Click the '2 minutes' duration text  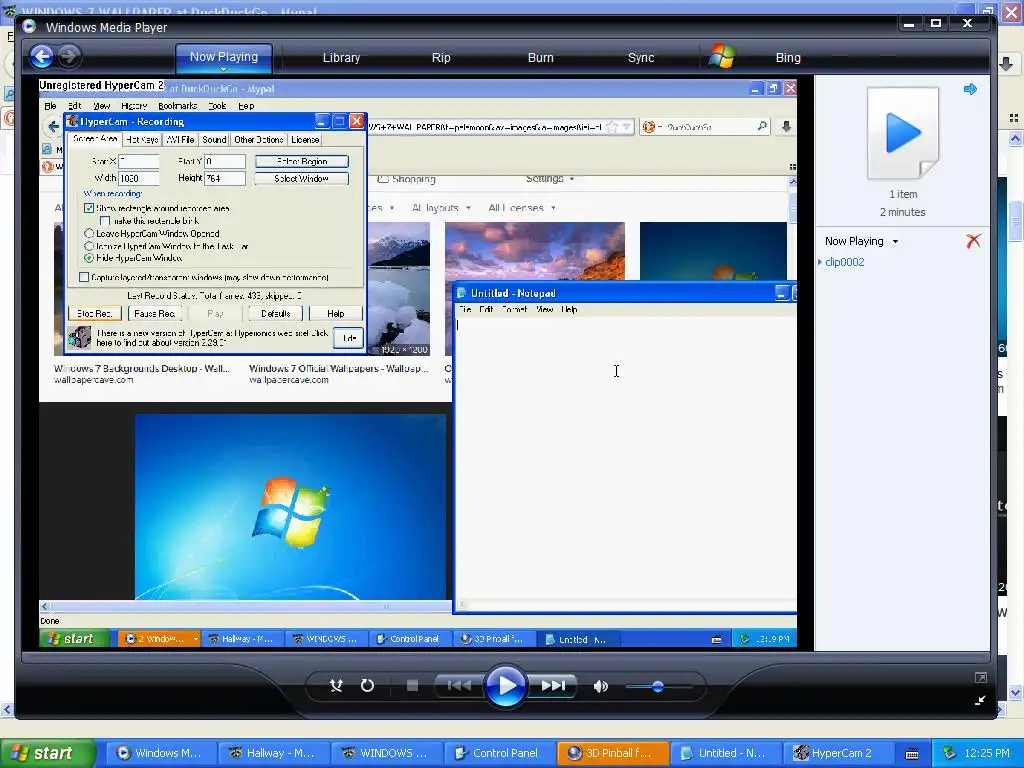903,212
